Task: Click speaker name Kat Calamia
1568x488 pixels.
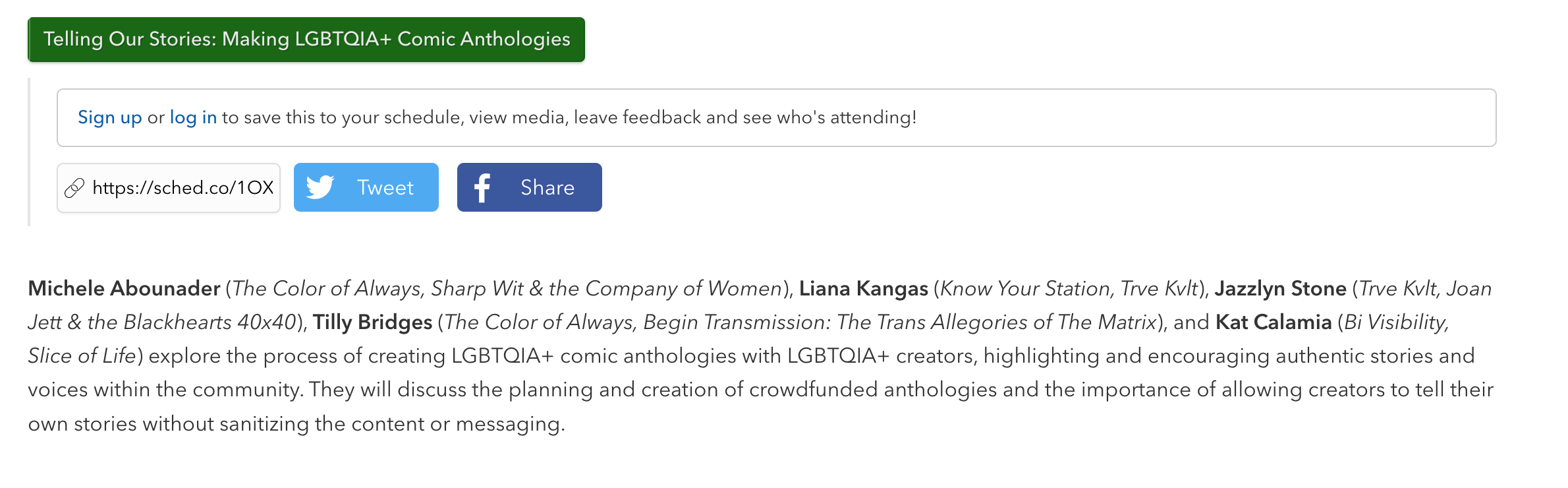Action: (1273, 322)
